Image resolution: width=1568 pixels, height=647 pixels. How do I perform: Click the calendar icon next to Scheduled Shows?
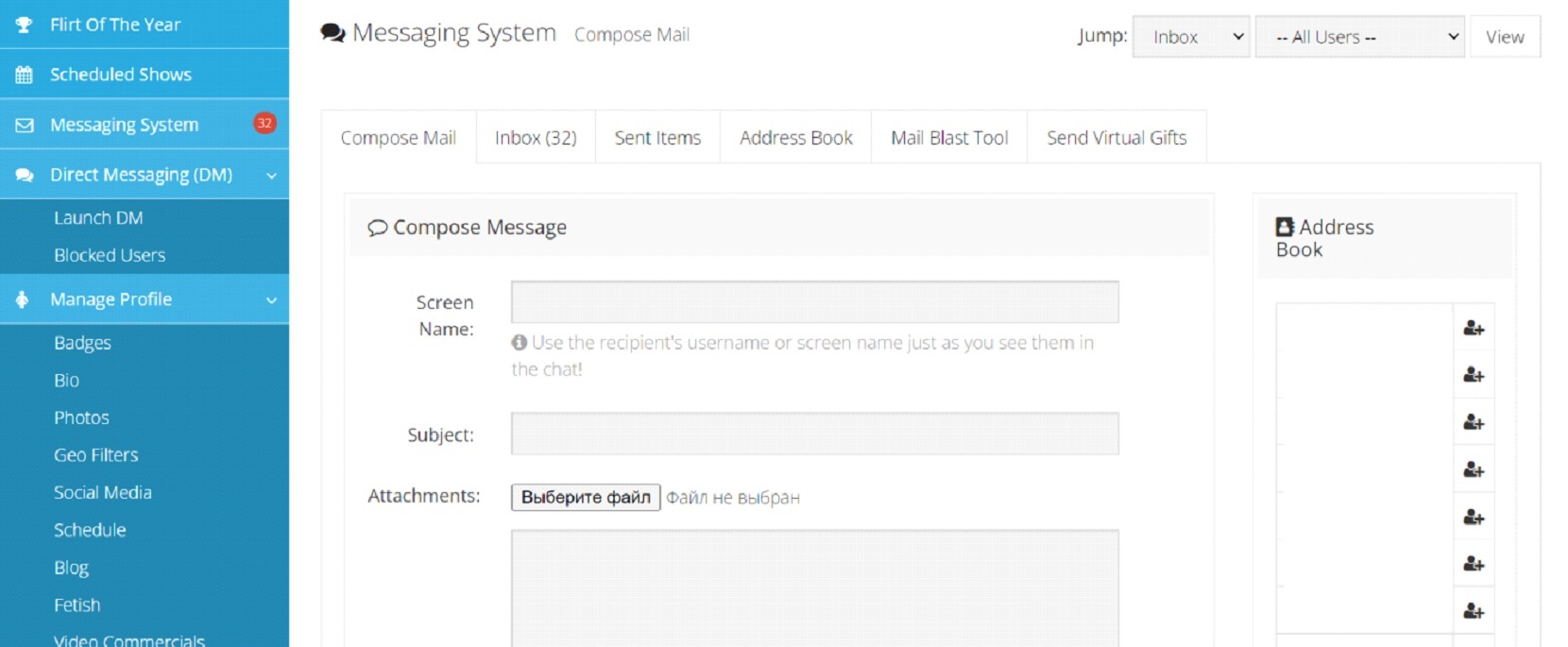pyautogui.click(x=25, y=75)
